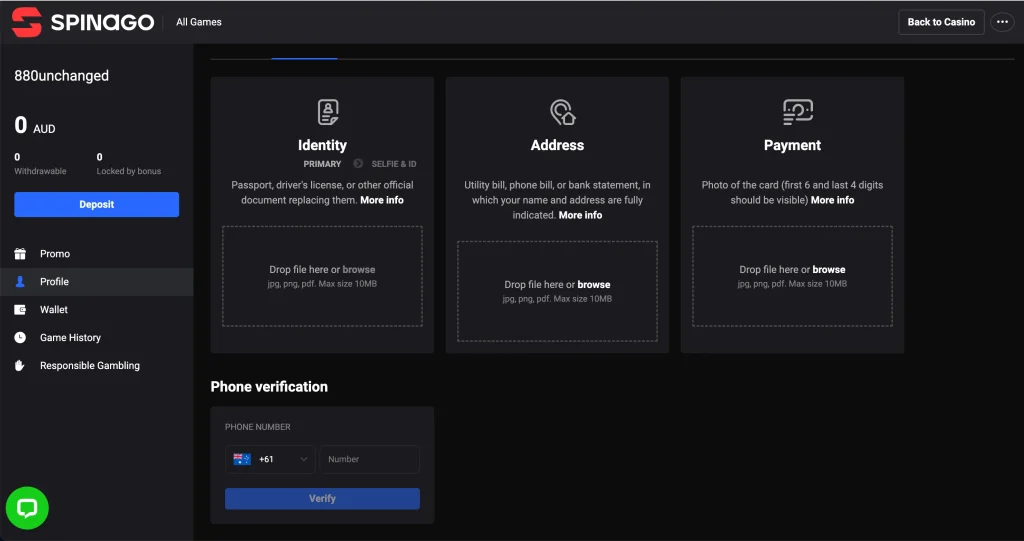
Task: Click the Locked by bonus label
Action: point(129,171)
